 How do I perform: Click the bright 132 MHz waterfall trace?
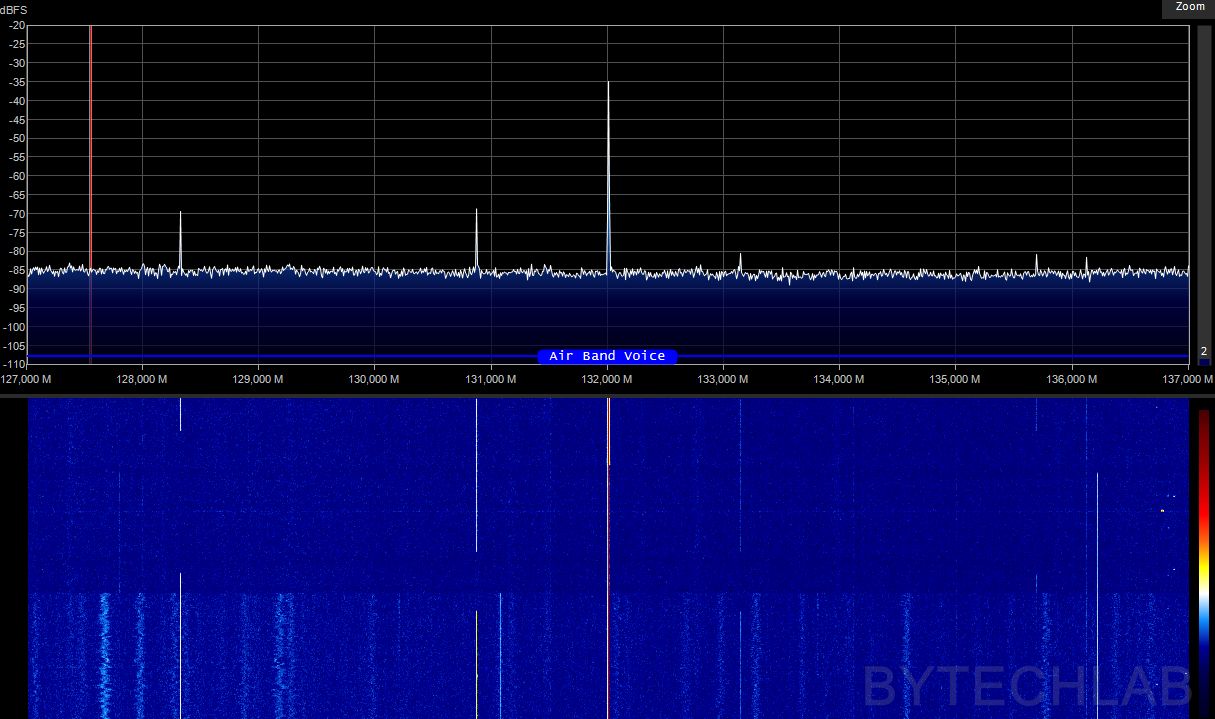pyautogui.click(x=608, y=558)
